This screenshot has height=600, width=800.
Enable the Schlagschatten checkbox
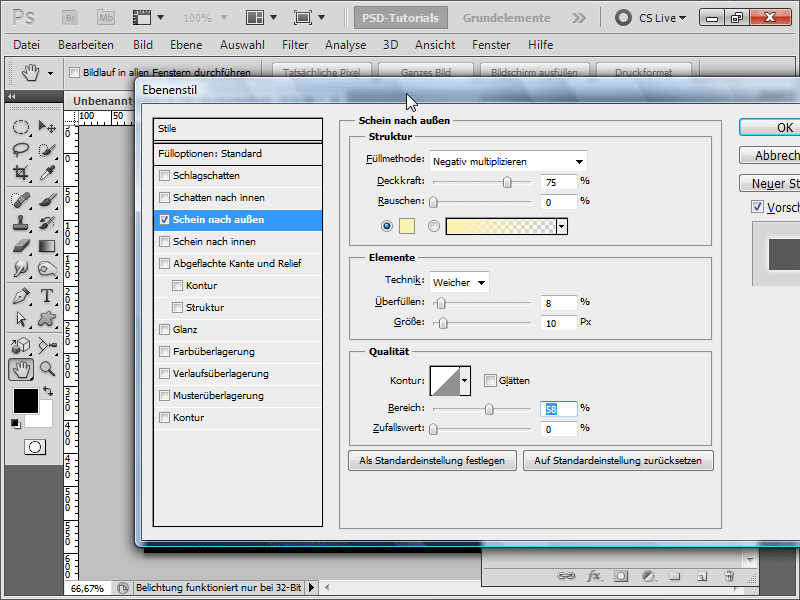coord(164,176)
